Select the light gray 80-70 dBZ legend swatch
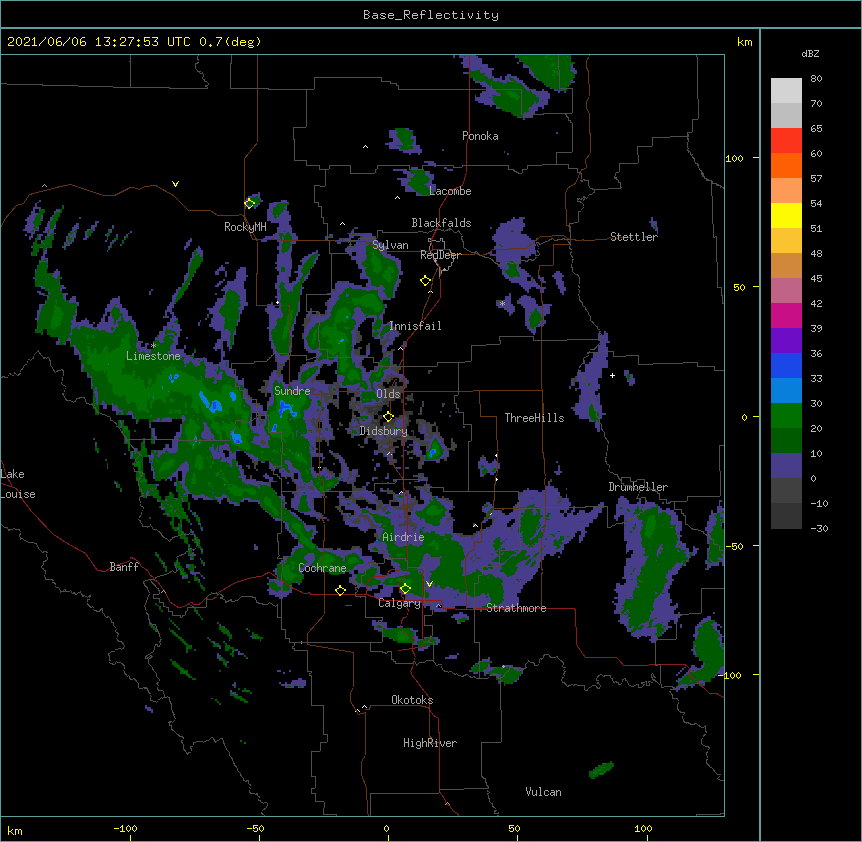Viewport: 862px width, 842px height. click(x=786, y=90)
